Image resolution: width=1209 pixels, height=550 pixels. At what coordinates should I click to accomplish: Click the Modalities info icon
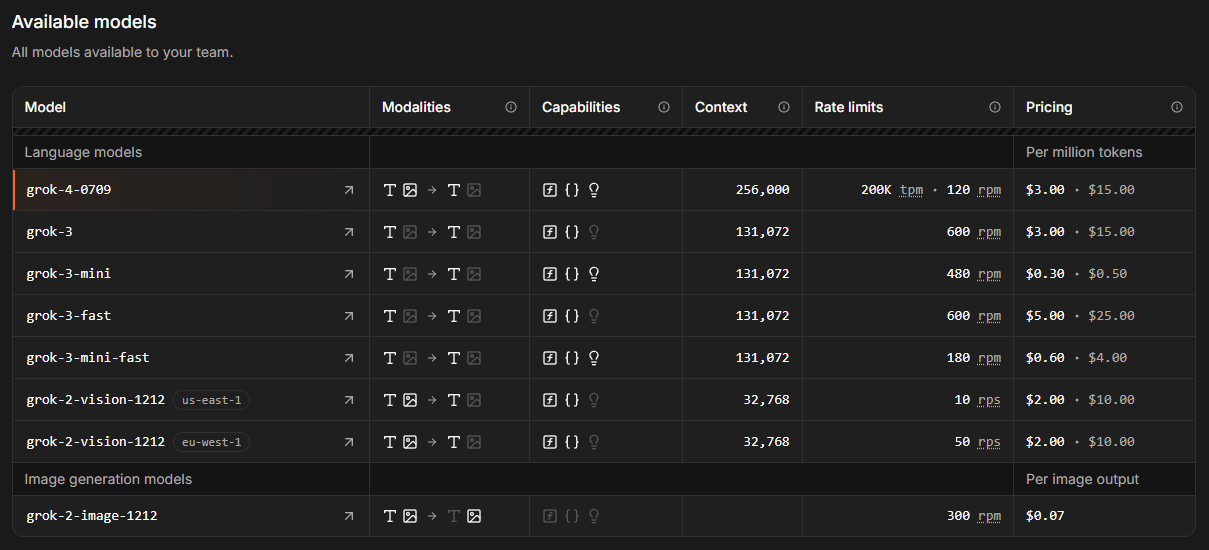pyautogui.click(x=511, y=107)
